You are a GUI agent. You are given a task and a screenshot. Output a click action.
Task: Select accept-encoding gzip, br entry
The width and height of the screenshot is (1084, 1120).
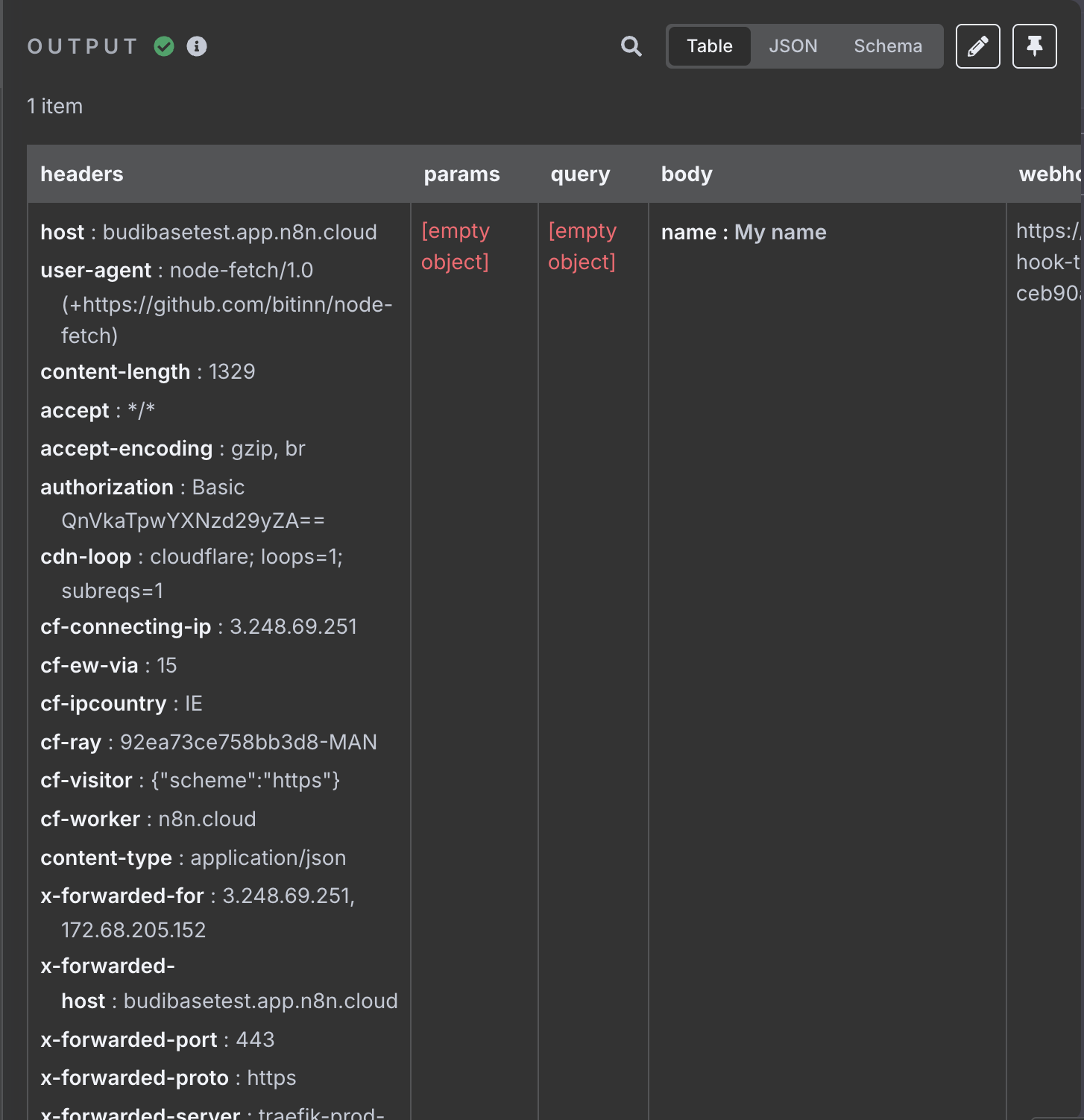[173, 448]
